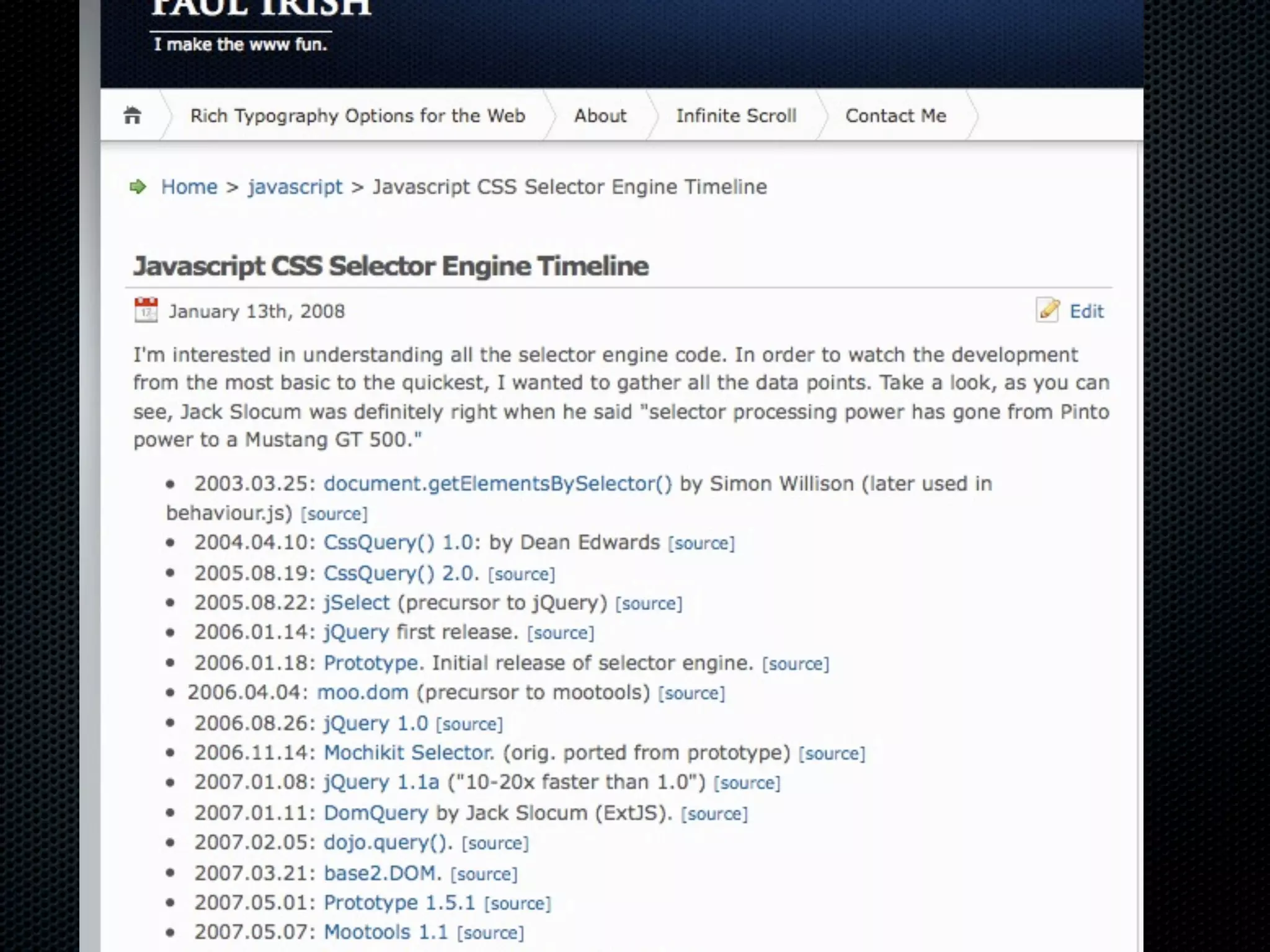Click Javascript CSS Selector Engine Timeline heading
The height and width of the screenshot is (952, 1270).
tap(391, 266)
